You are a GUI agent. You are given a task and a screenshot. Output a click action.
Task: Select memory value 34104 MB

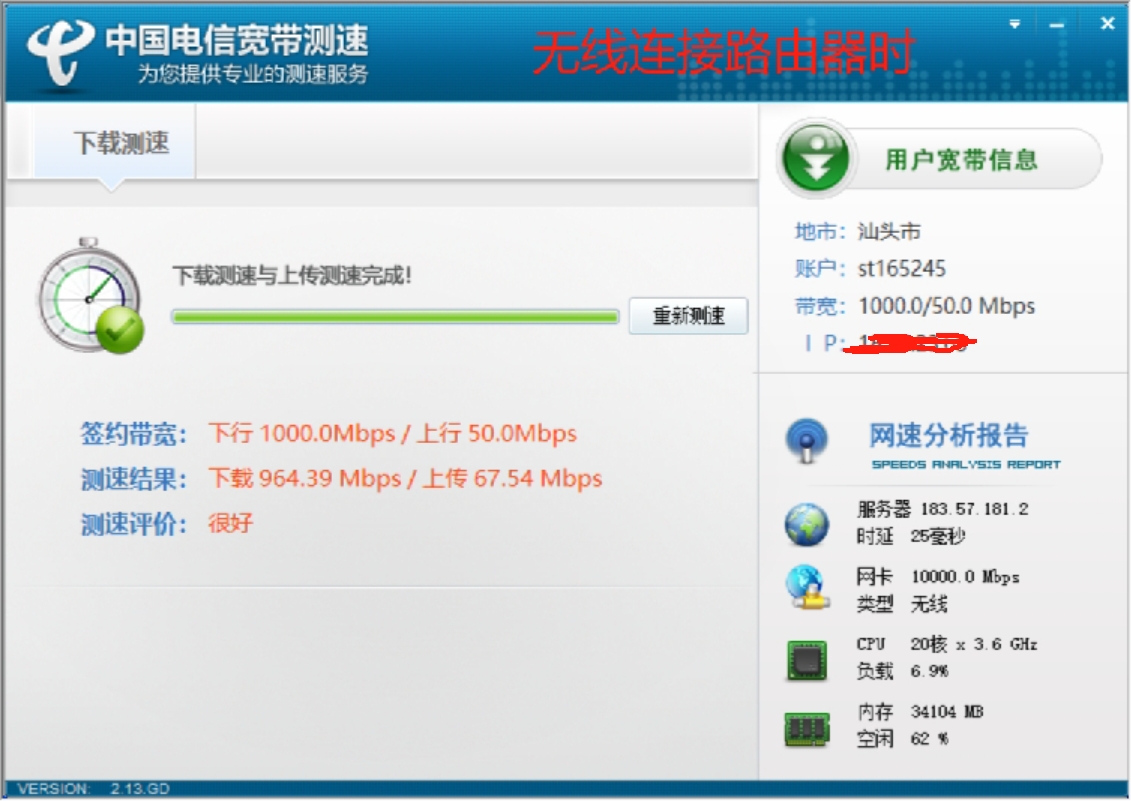(947, 712)
